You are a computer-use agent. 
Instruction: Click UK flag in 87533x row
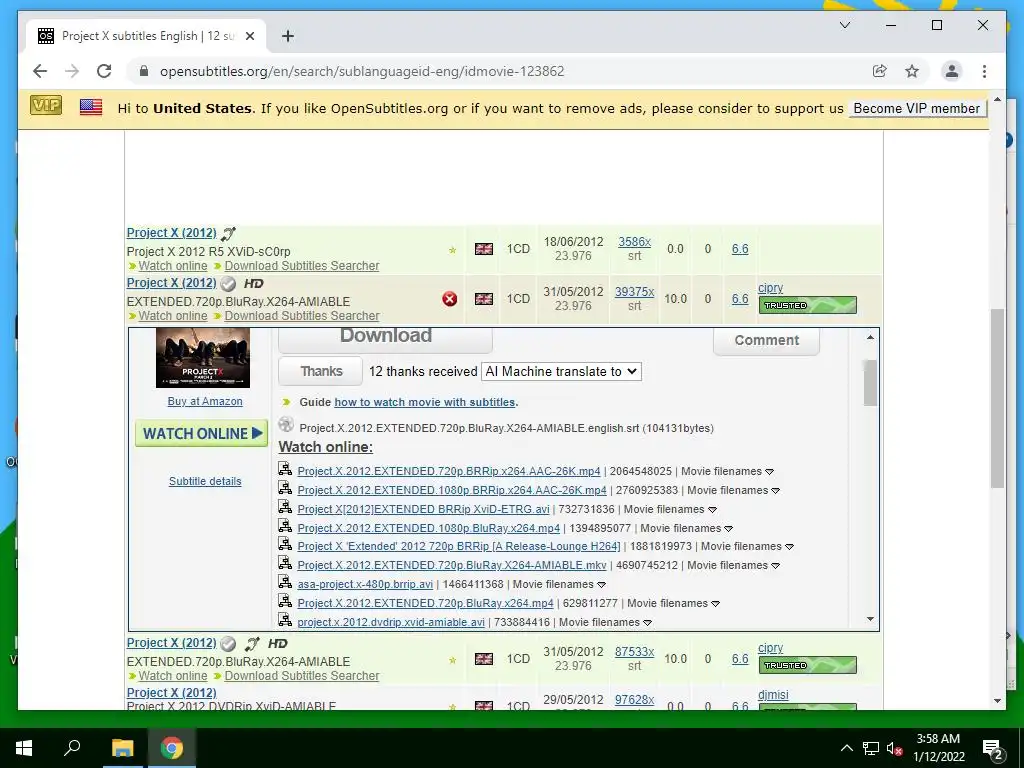(484, 659)
